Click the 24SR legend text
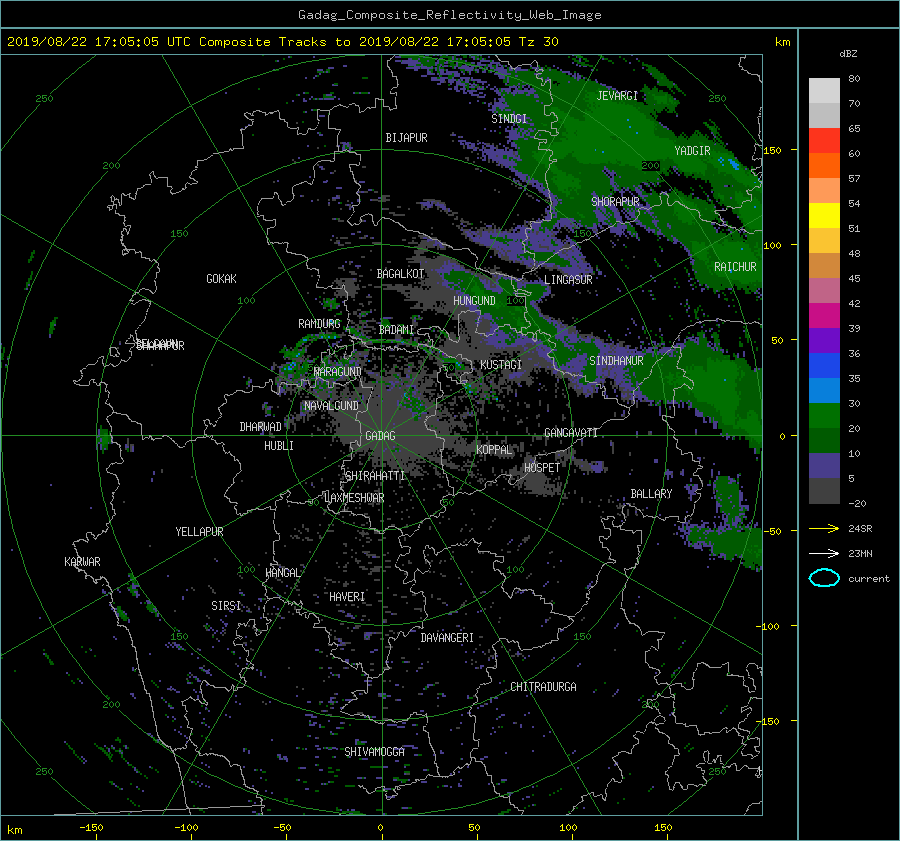Viewport: 900px width, 841px height. click(x=860, y=529)
